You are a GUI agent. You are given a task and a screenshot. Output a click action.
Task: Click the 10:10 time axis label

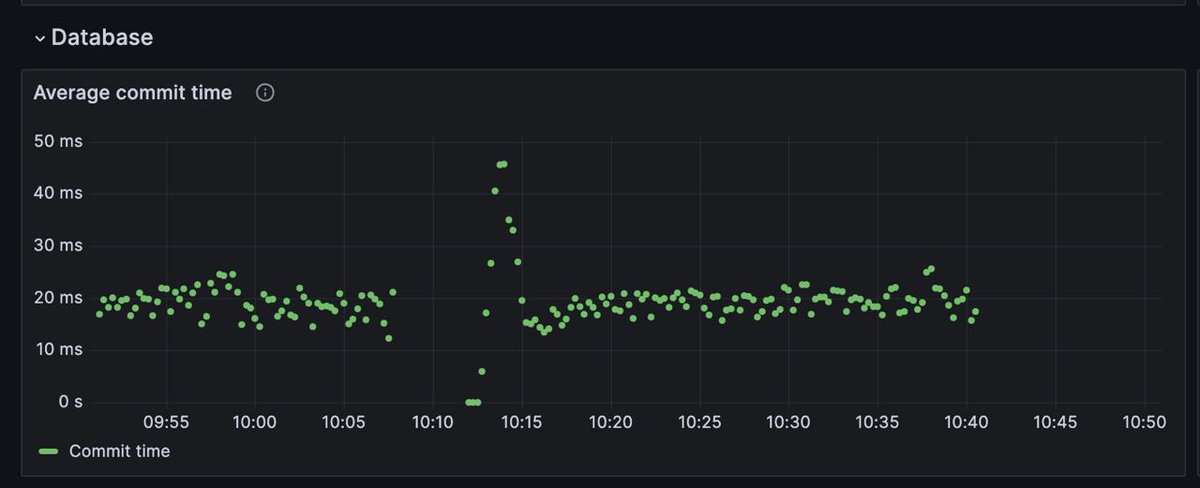[433, 422]
